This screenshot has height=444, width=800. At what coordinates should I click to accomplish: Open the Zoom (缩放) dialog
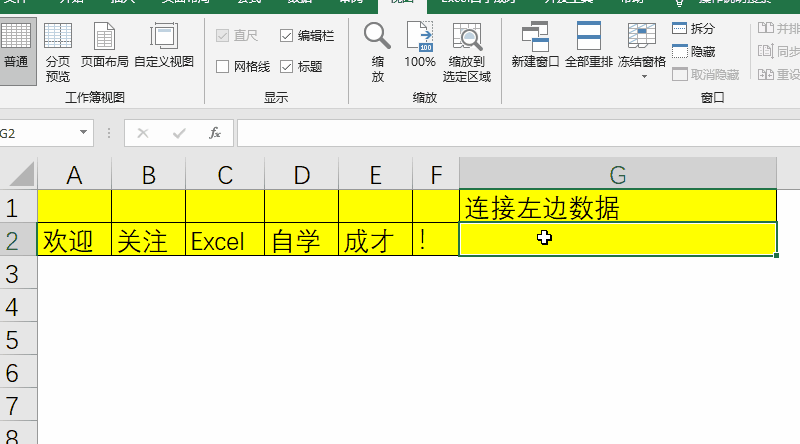(x=378, y=52)
